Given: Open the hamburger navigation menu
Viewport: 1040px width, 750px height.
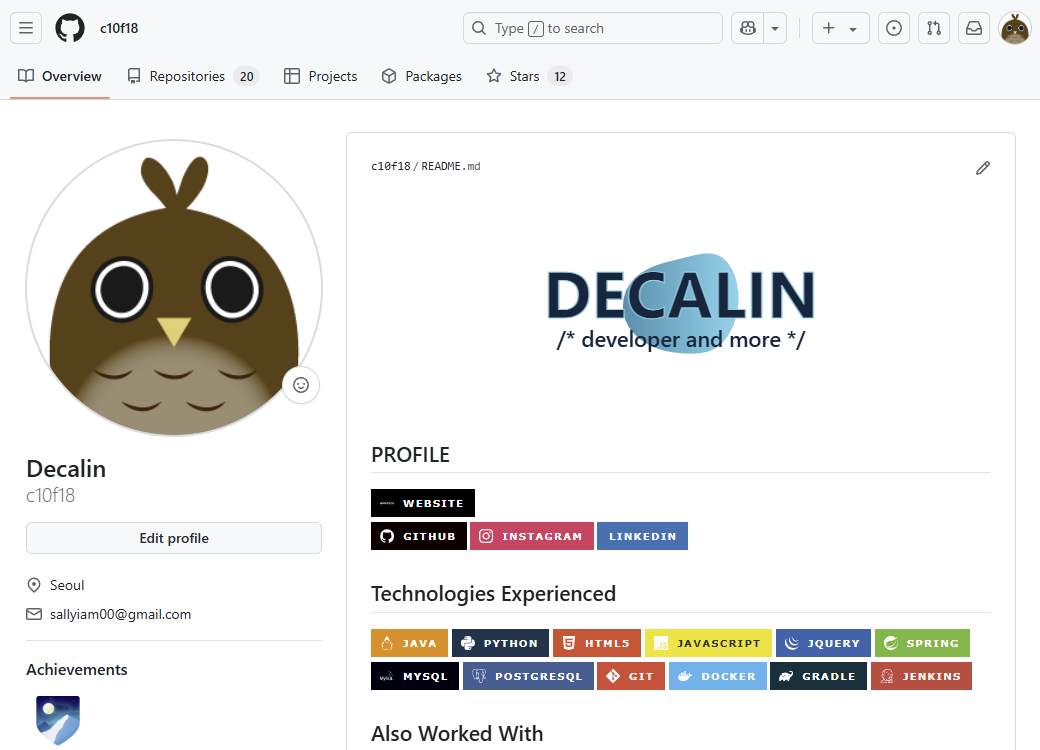Looking at the screenshot, I should coord(26,28).
